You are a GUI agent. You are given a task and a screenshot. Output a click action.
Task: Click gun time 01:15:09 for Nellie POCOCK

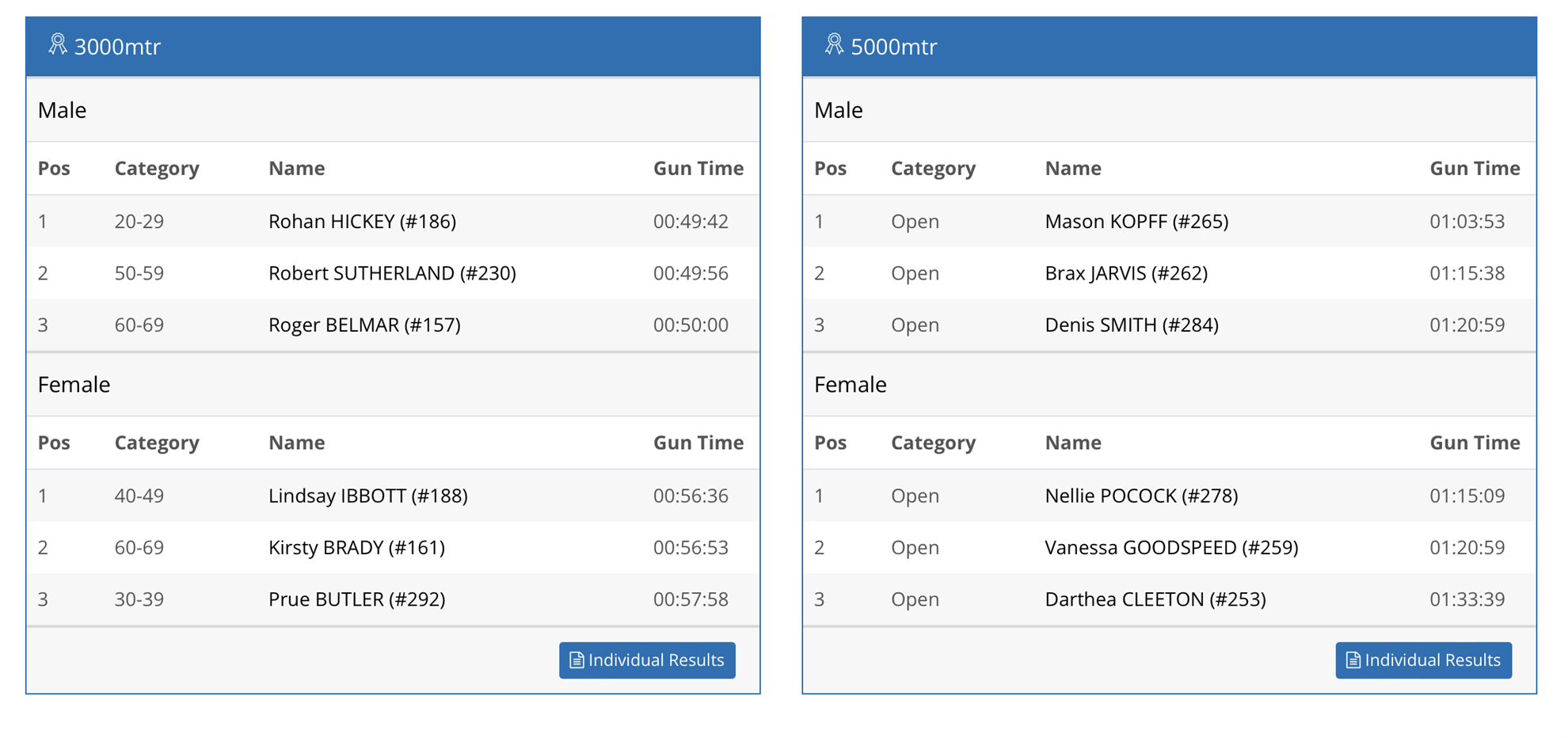click(x=1467, y=496)
